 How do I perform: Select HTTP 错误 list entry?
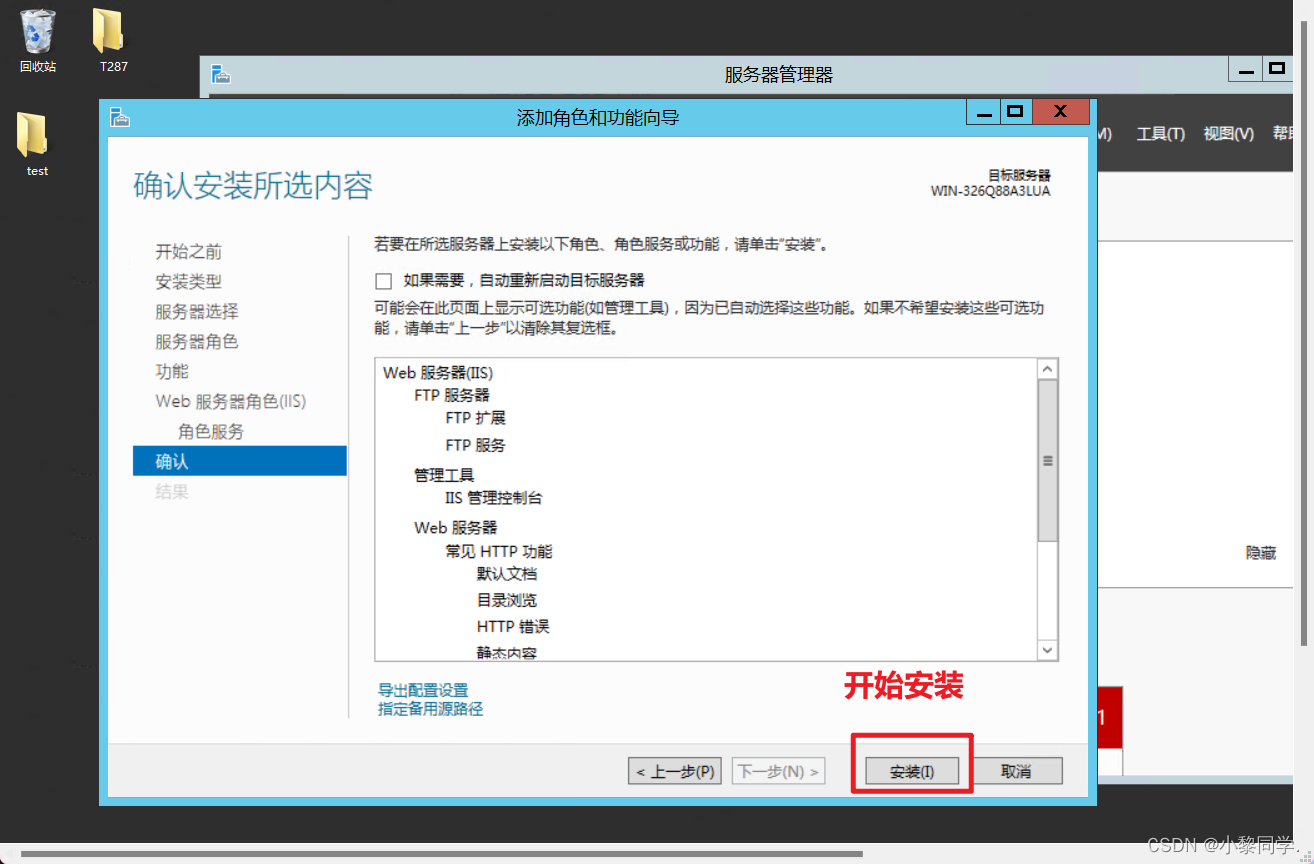[513, 627]
